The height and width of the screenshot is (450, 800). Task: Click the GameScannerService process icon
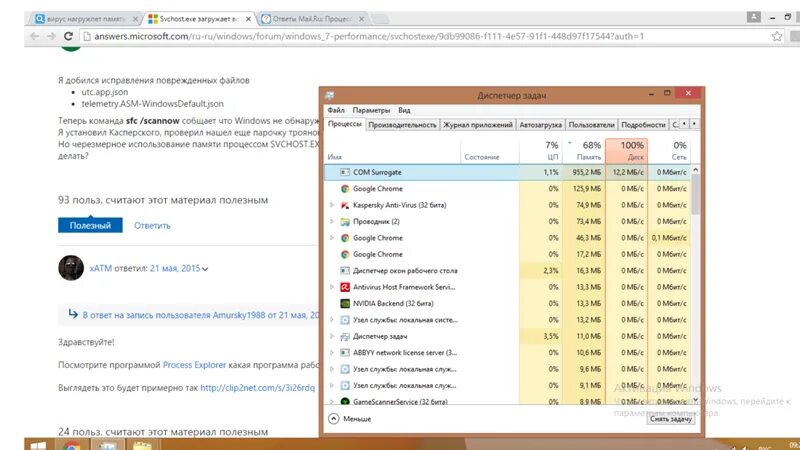[x=345, y=402]
